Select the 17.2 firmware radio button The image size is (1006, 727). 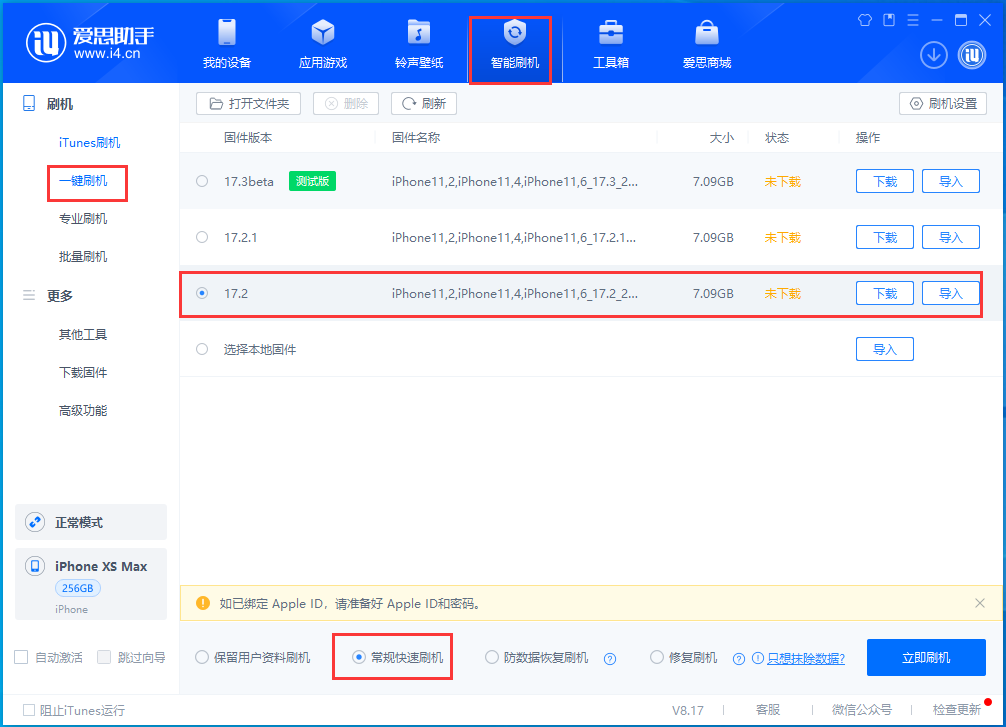[202, 293]
